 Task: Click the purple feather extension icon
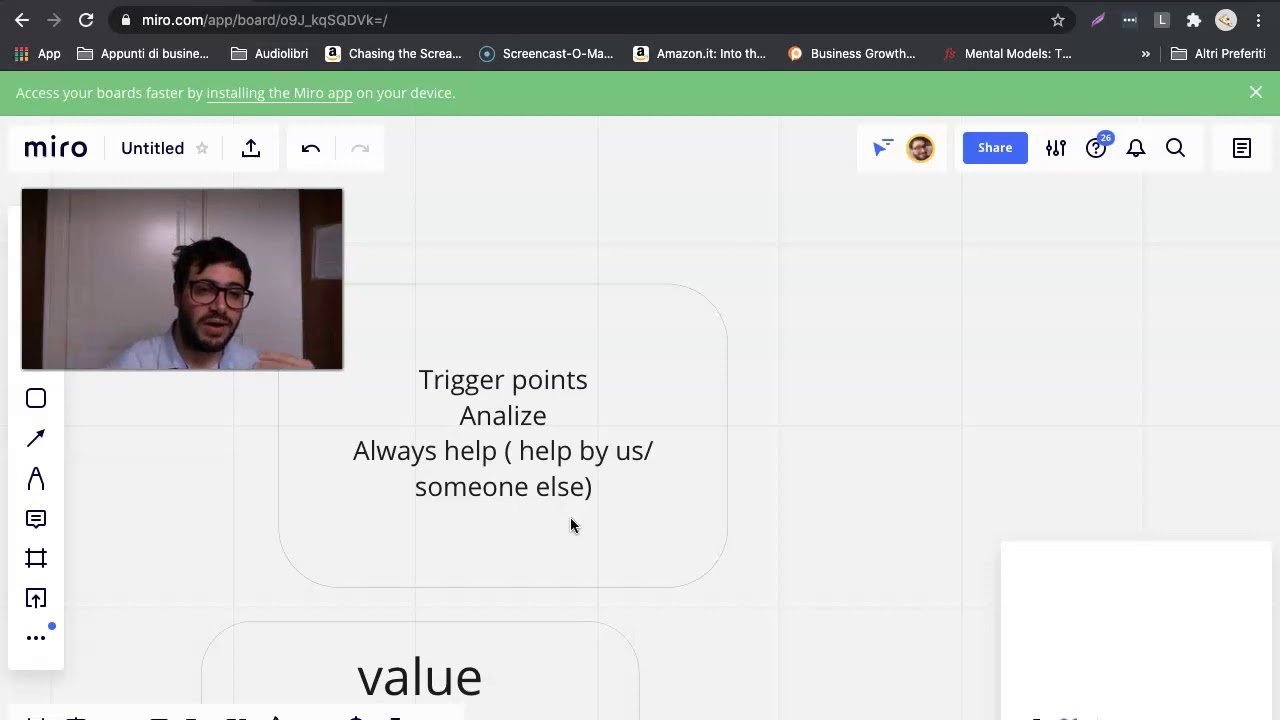1098,20
